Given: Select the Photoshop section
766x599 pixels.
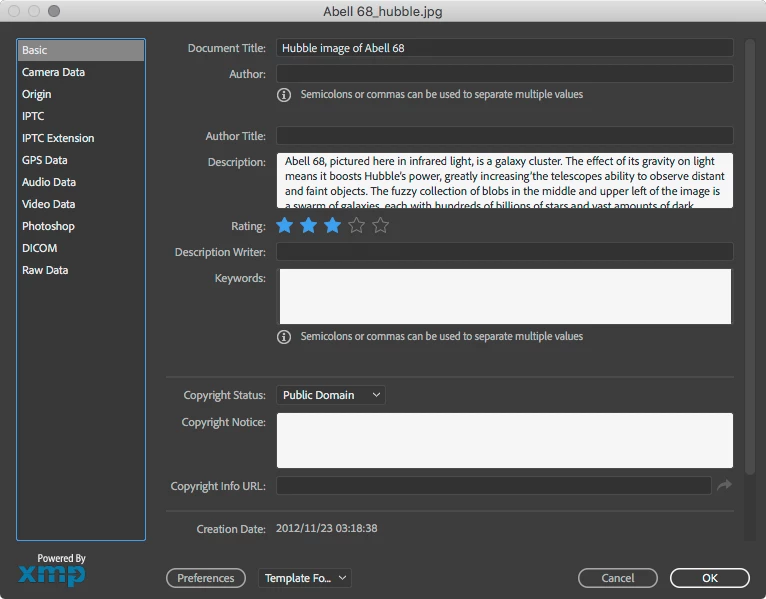Looking at the screenshot, I should tap(81, 226).
